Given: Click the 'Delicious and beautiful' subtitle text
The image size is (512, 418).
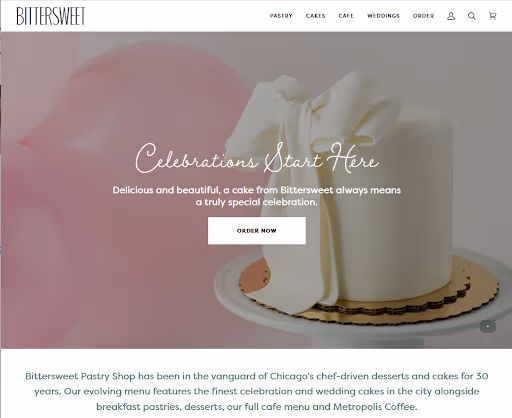Looking at the screenshot, I should coord(257,196).
